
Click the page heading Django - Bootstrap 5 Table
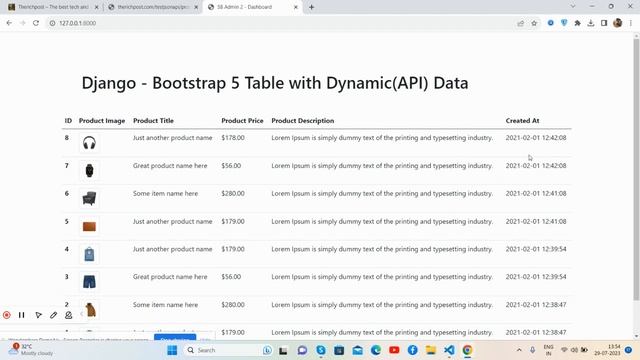coord(275,83)
